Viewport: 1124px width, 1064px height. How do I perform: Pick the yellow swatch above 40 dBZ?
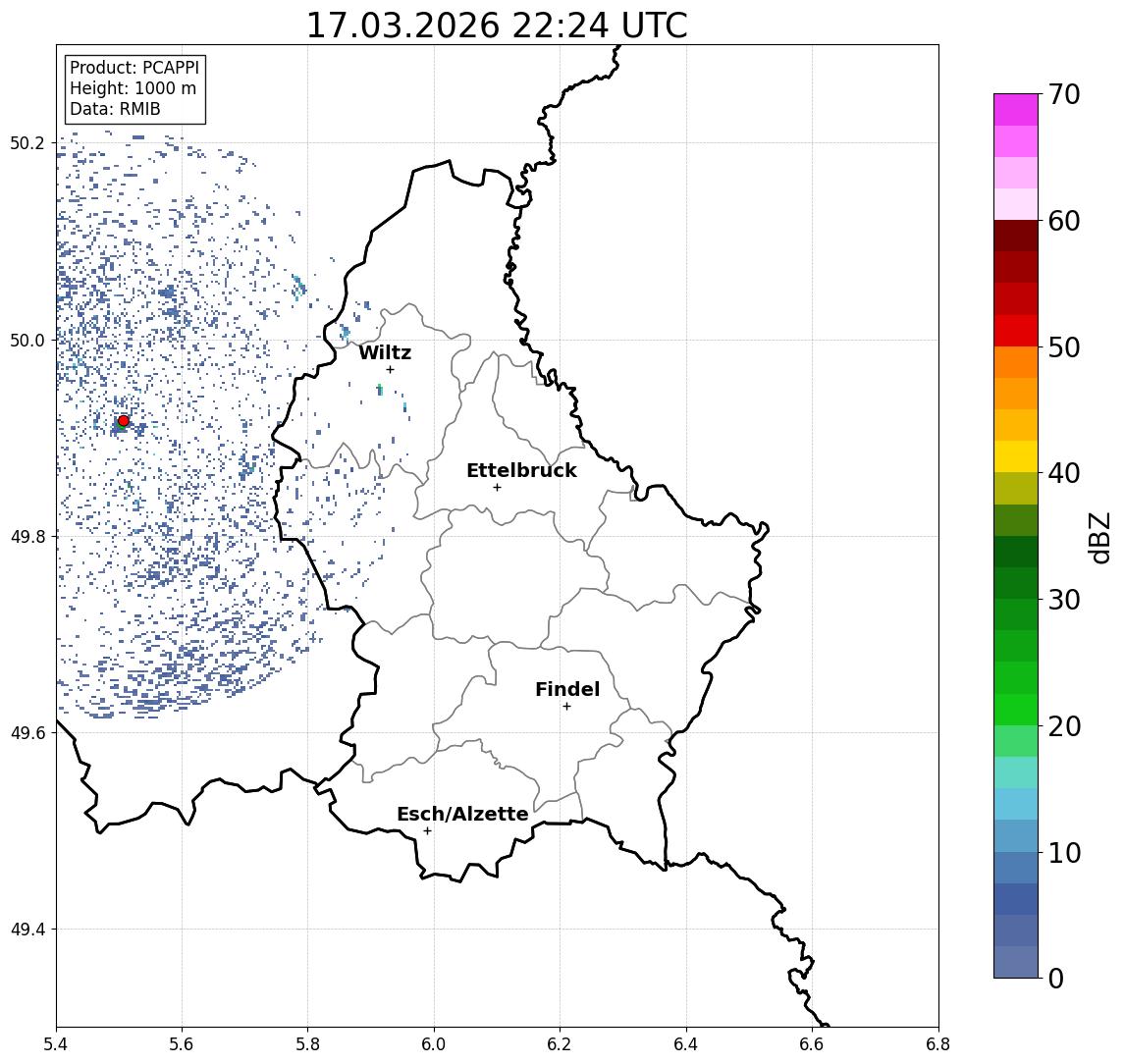pyautogui.click(x=1016, y=456)
